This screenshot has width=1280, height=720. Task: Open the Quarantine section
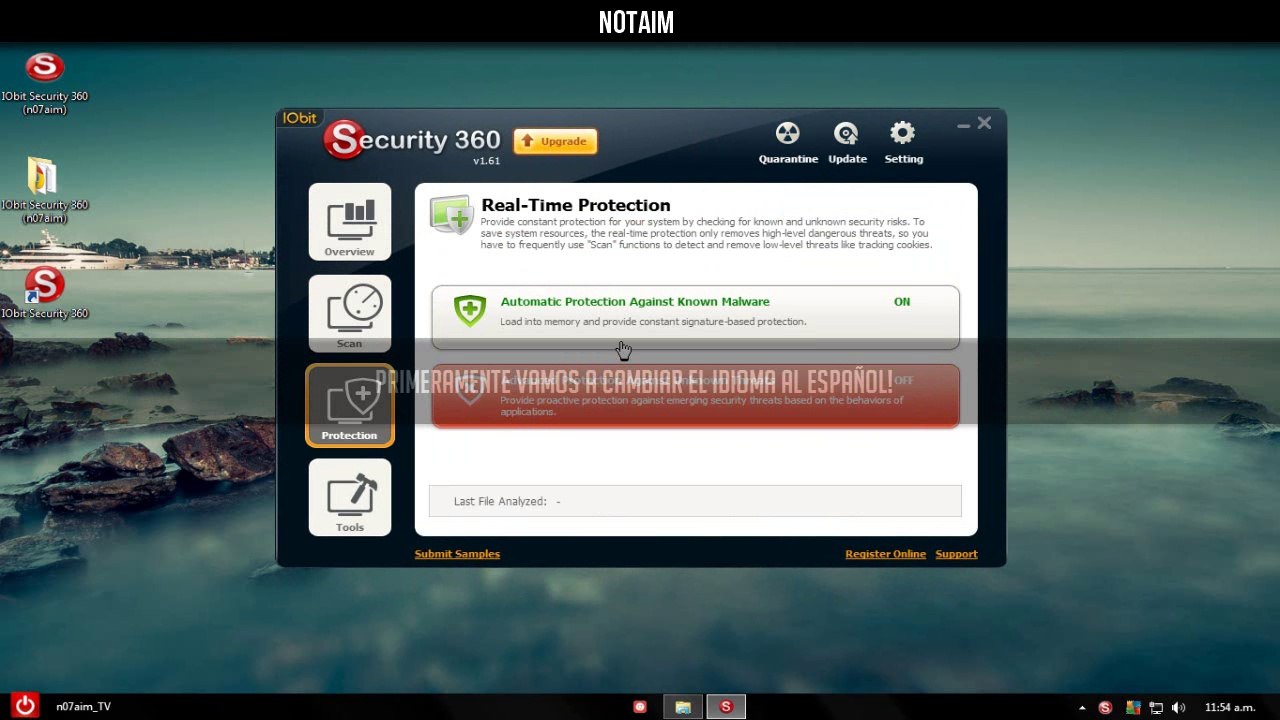coord(788,143)
